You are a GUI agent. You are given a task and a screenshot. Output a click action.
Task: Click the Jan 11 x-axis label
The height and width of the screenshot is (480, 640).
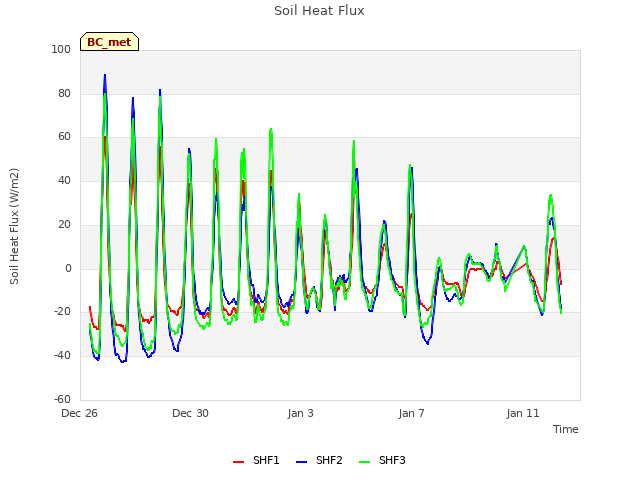(x=523, y=413)
